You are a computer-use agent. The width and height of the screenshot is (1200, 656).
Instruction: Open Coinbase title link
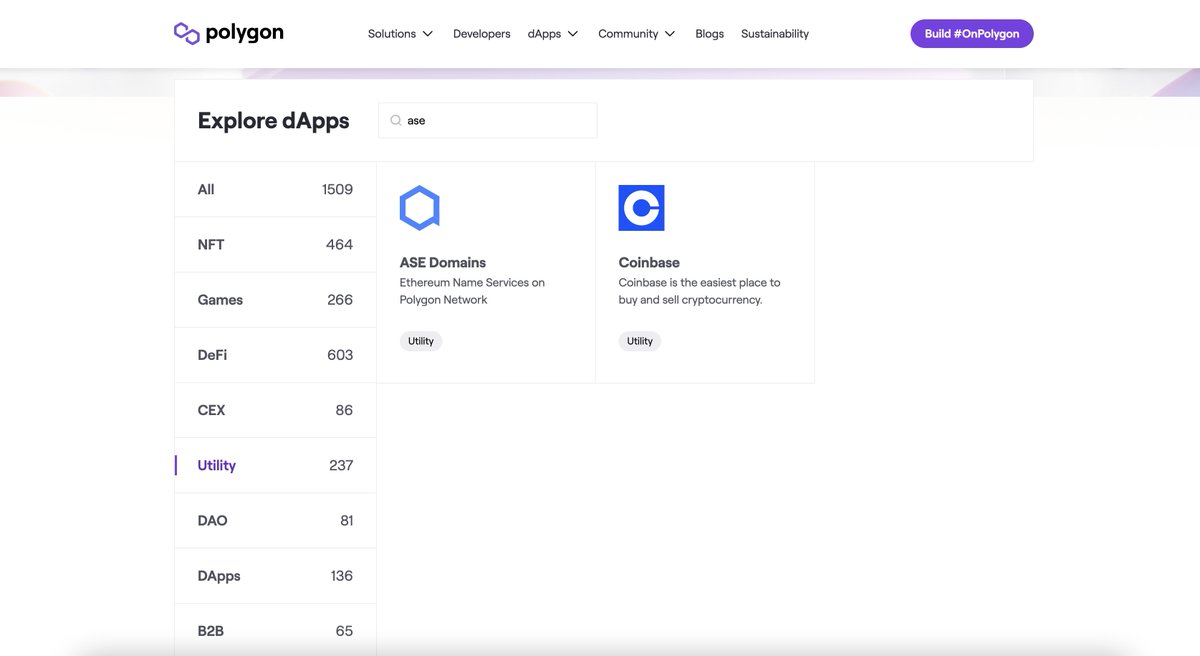[x=649, y=263]
